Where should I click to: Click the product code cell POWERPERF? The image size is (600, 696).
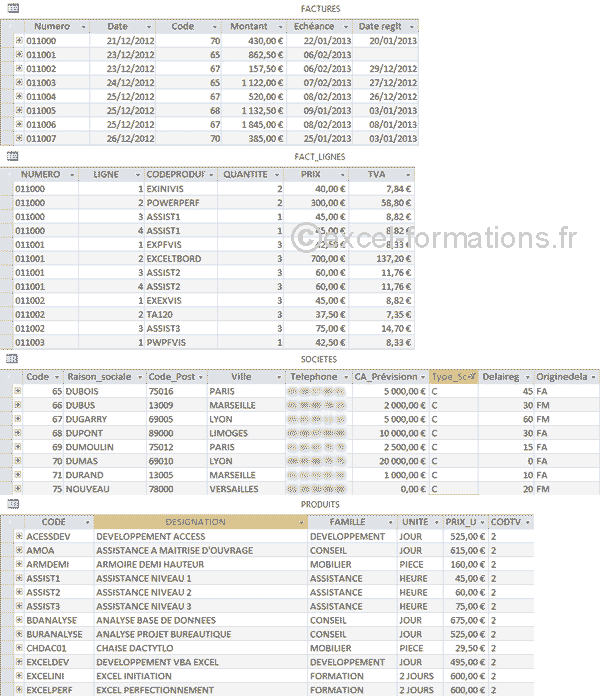click(x=181, y=203)
